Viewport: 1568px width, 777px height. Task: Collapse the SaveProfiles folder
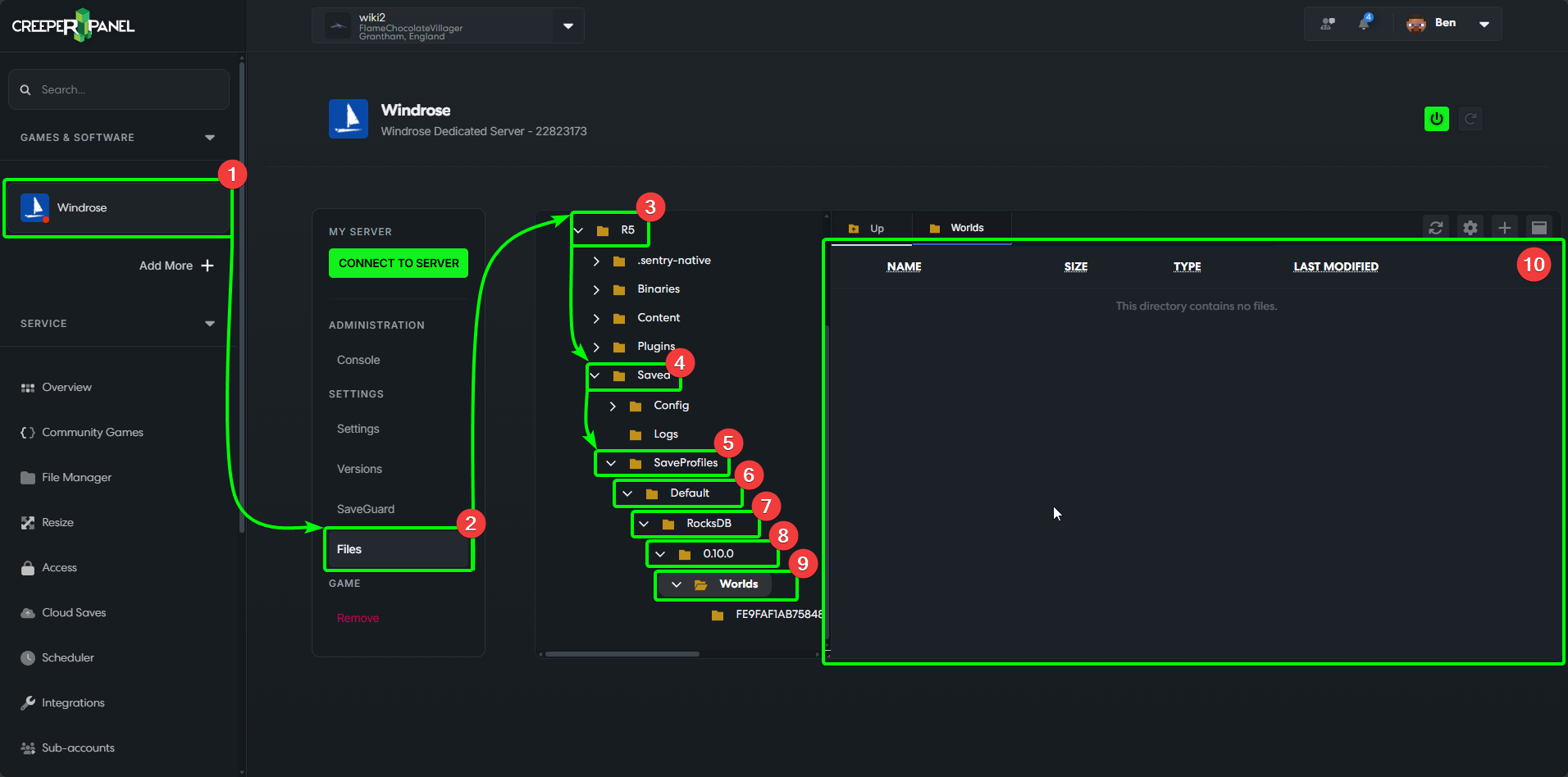611,463
